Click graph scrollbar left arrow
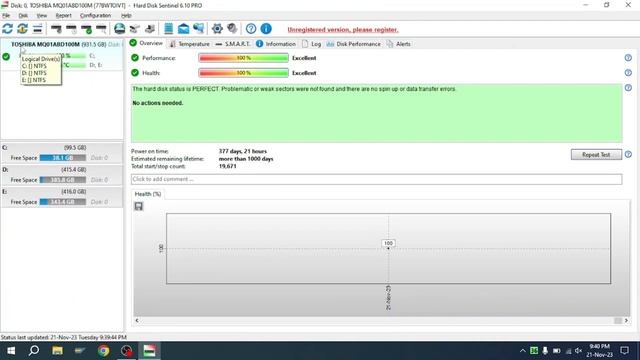Viewport: 640px width, 360px height. tap(137, 320)
